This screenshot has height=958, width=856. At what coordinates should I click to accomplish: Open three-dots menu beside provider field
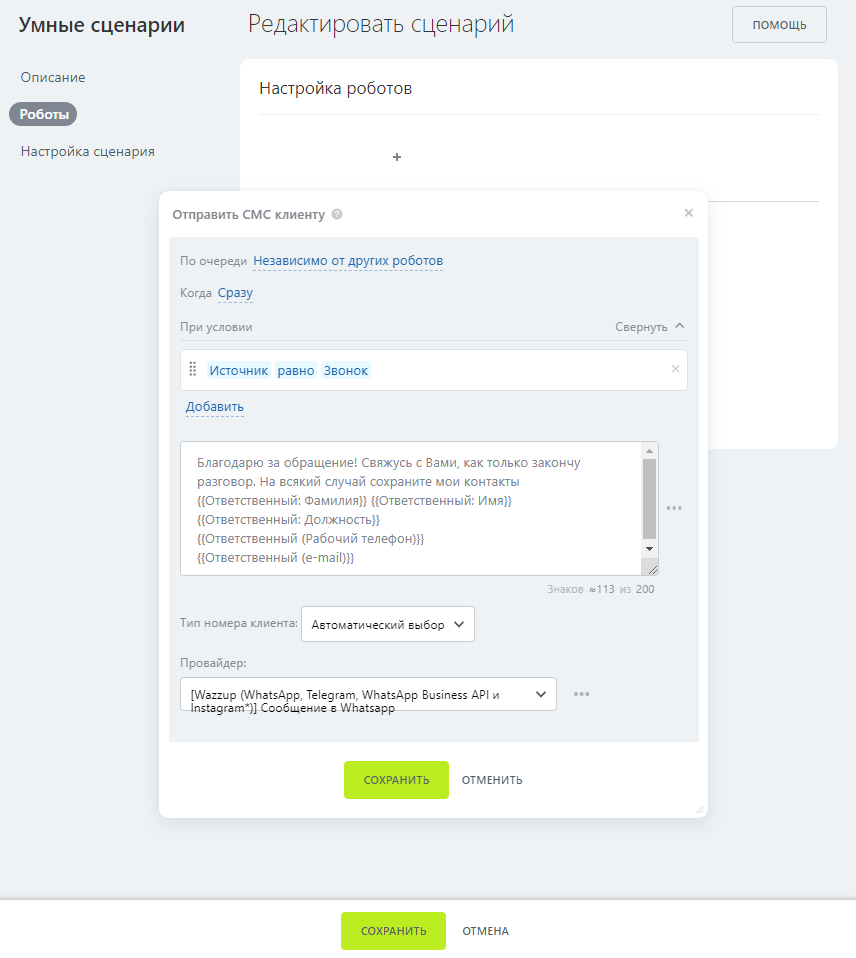(581, 694)
